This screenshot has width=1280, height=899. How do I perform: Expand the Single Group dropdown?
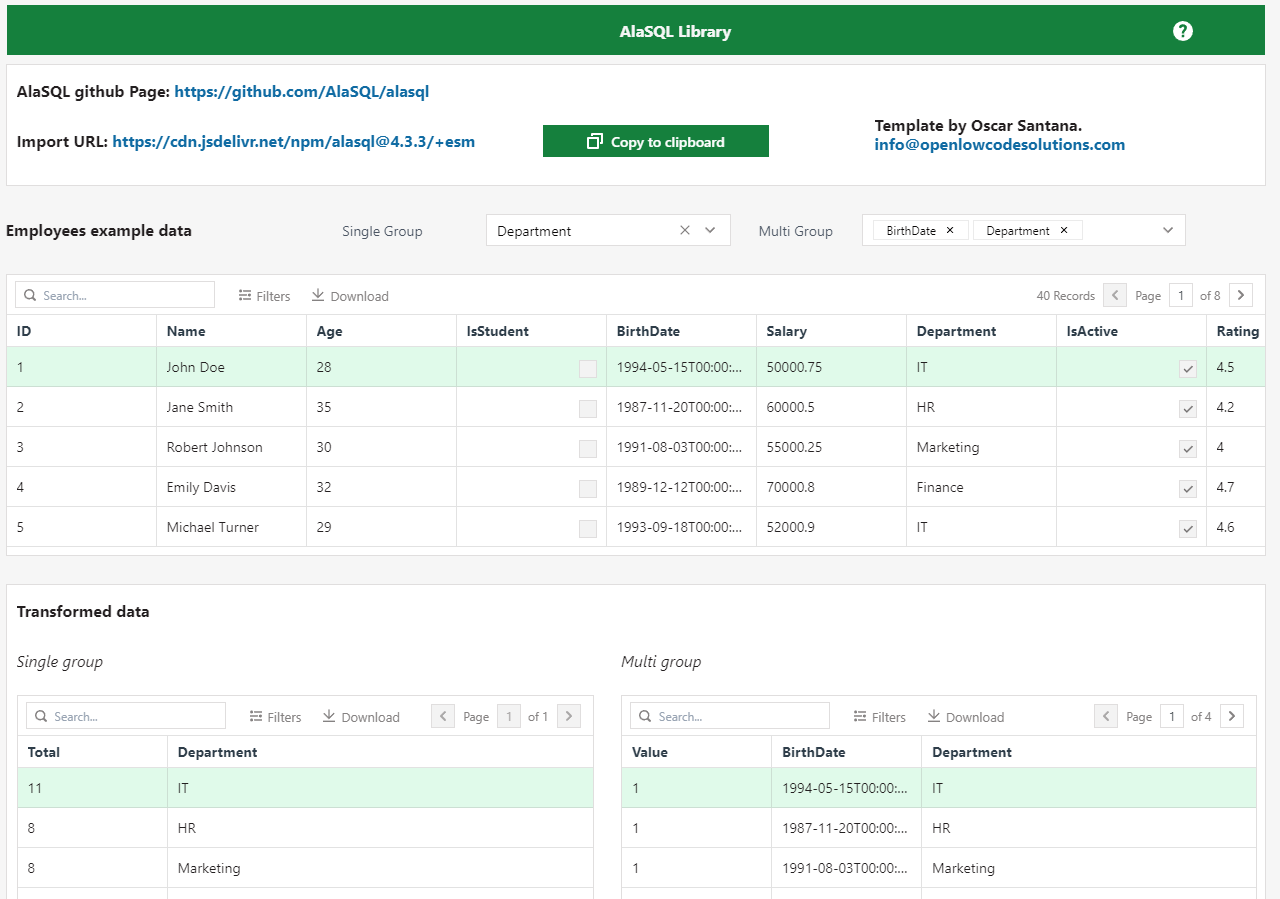(x=710, y=231)
